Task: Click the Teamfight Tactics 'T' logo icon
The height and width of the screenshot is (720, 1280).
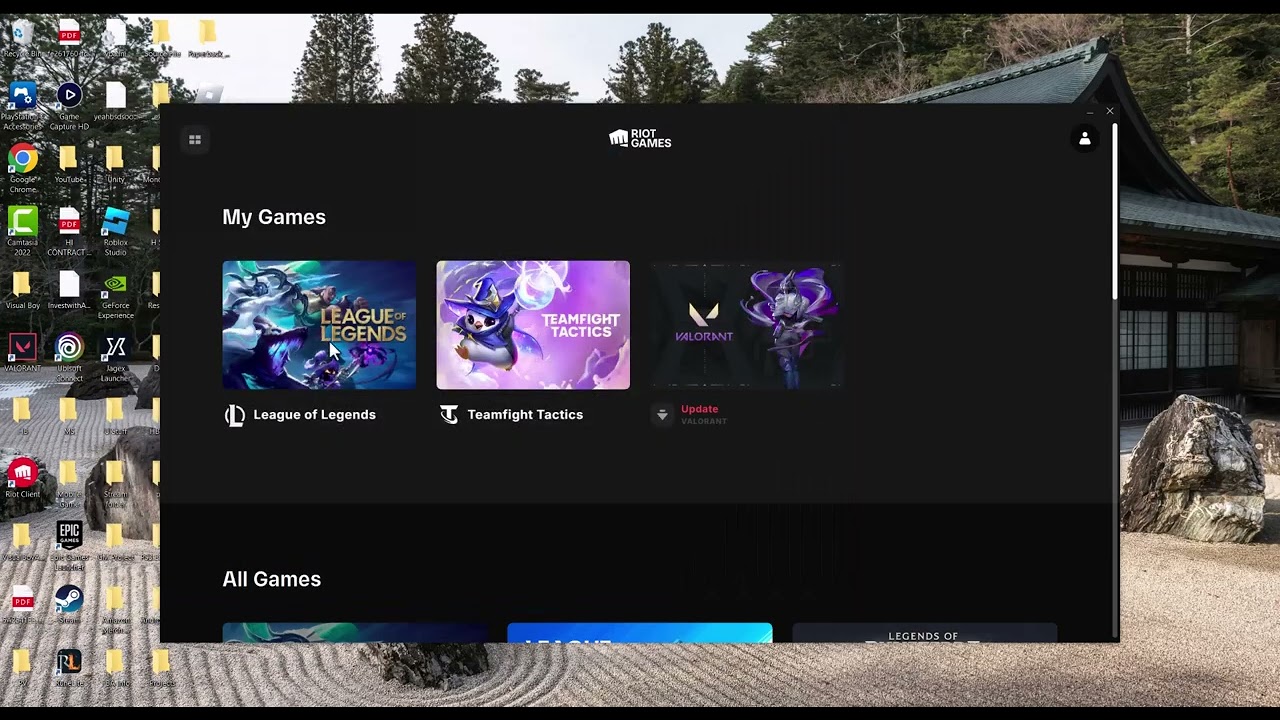Action: coord(449,414)
